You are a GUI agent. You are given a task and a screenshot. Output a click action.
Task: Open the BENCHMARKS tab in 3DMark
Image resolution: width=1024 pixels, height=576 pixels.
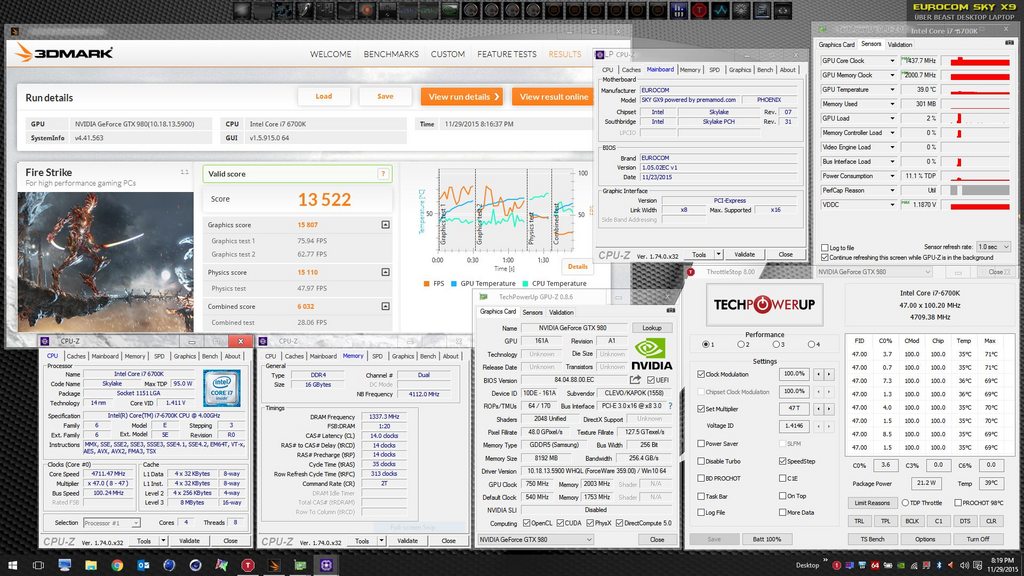(x=391, y=54)
